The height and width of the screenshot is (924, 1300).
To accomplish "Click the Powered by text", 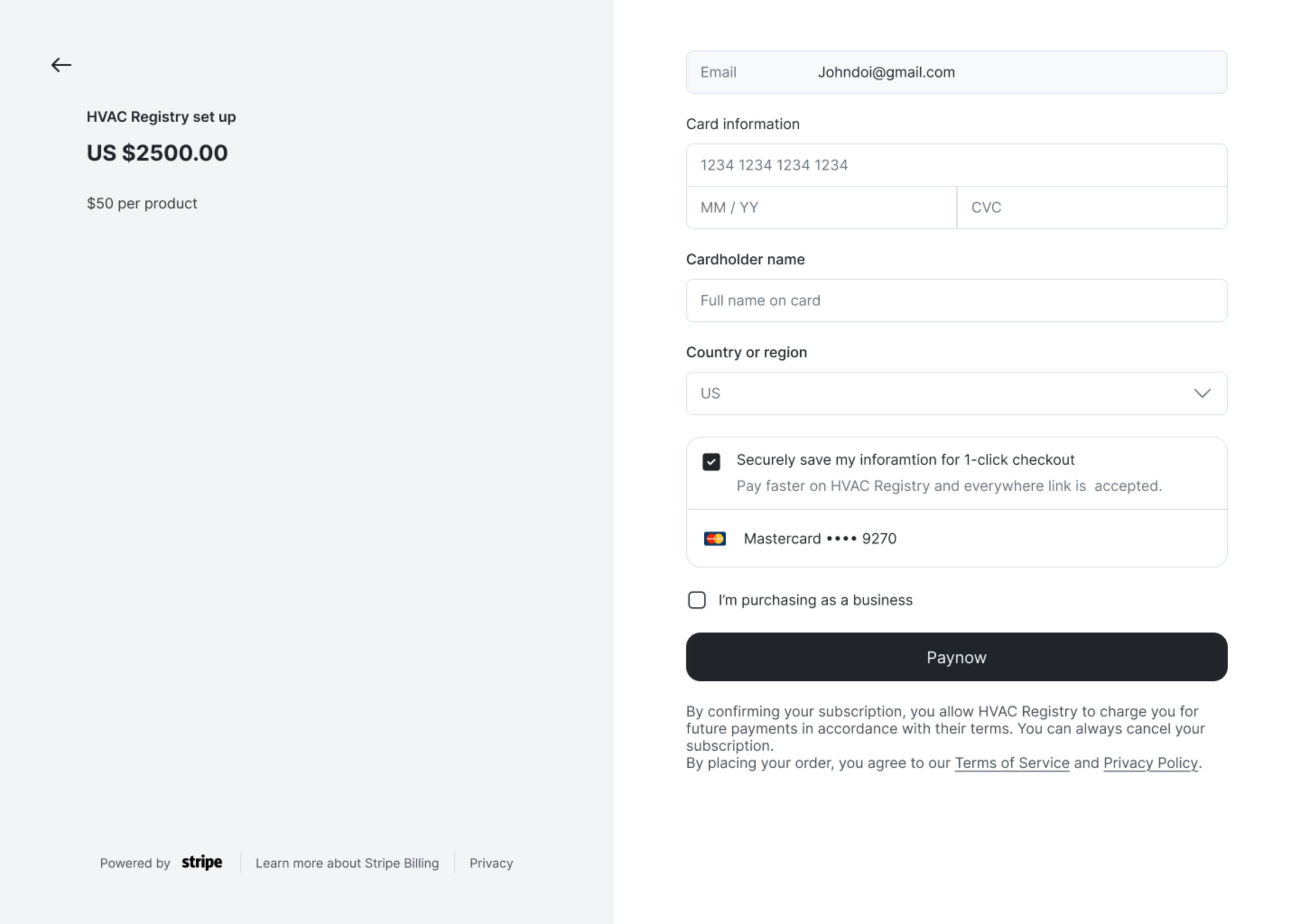I will click(135, 863).
